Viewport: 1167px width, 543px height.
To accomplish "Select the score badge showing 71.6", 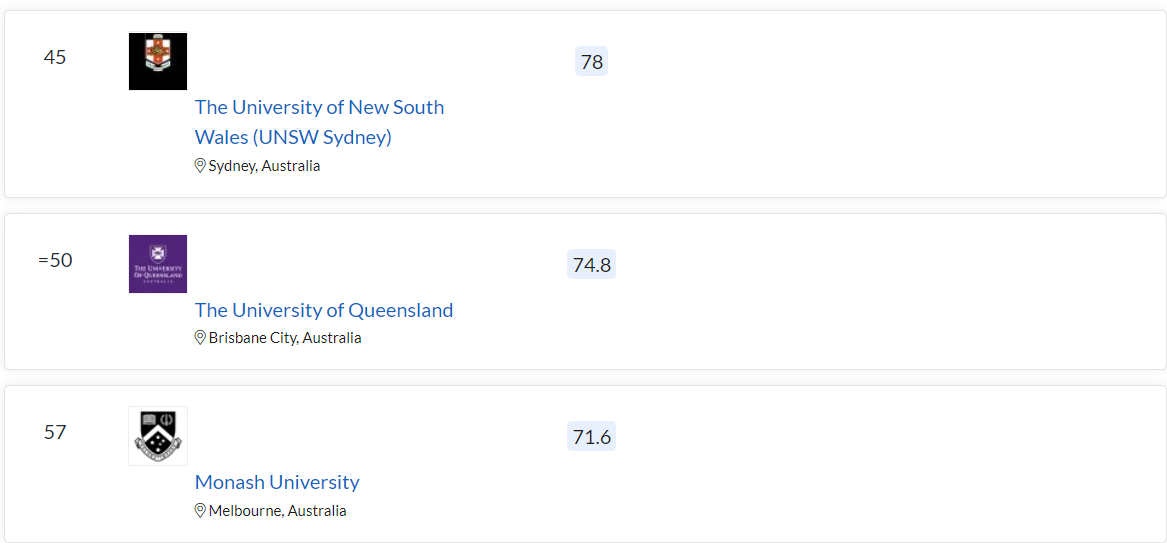I will pyautogui.click(x=592, y=437).
